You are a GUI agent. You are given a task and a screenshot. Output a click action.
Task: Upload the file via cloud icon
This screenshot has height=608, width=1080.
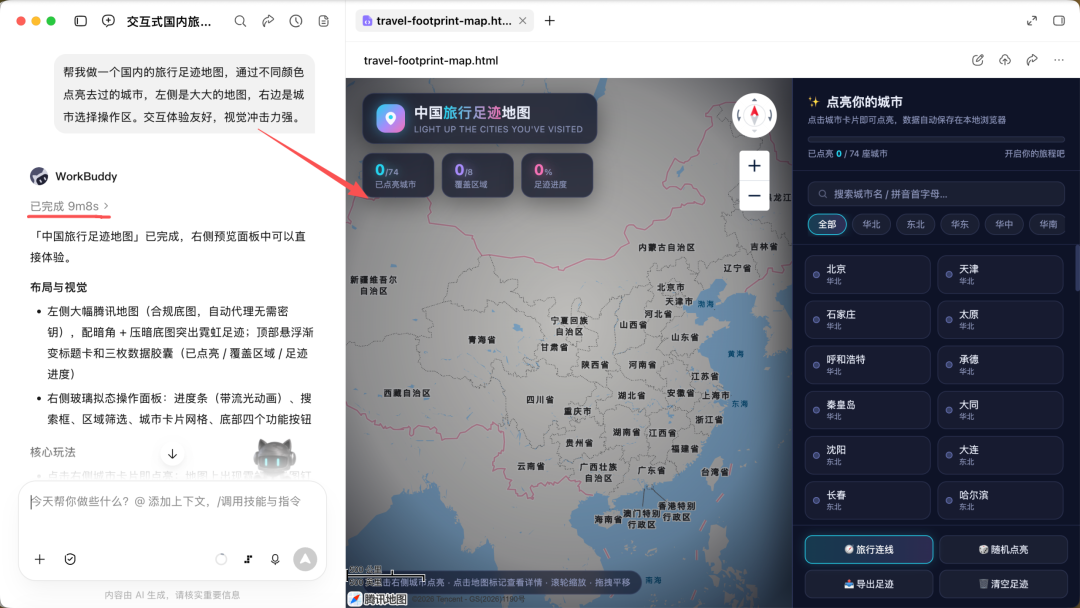coord(1005,60)
